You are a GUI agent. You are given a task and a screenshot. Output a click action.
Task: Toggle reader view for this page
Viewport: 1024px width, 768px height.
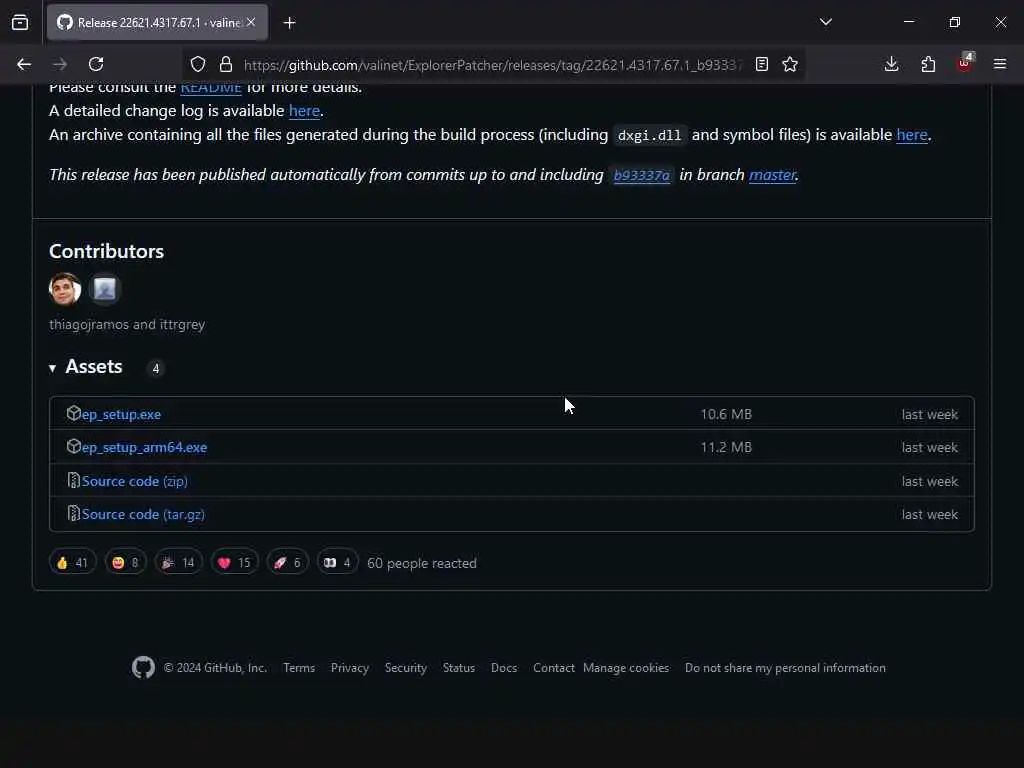761,64
